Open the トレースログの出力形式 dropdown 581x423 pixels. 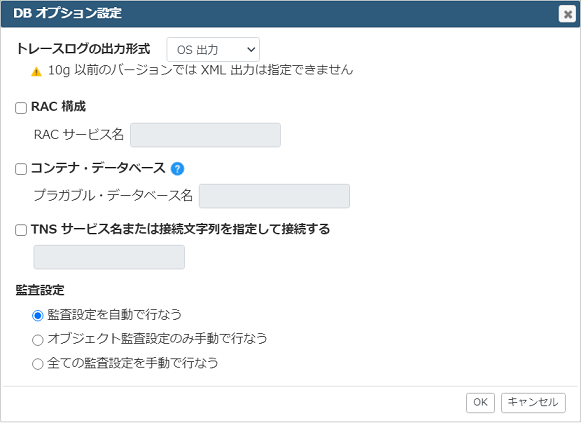[213, 49]
